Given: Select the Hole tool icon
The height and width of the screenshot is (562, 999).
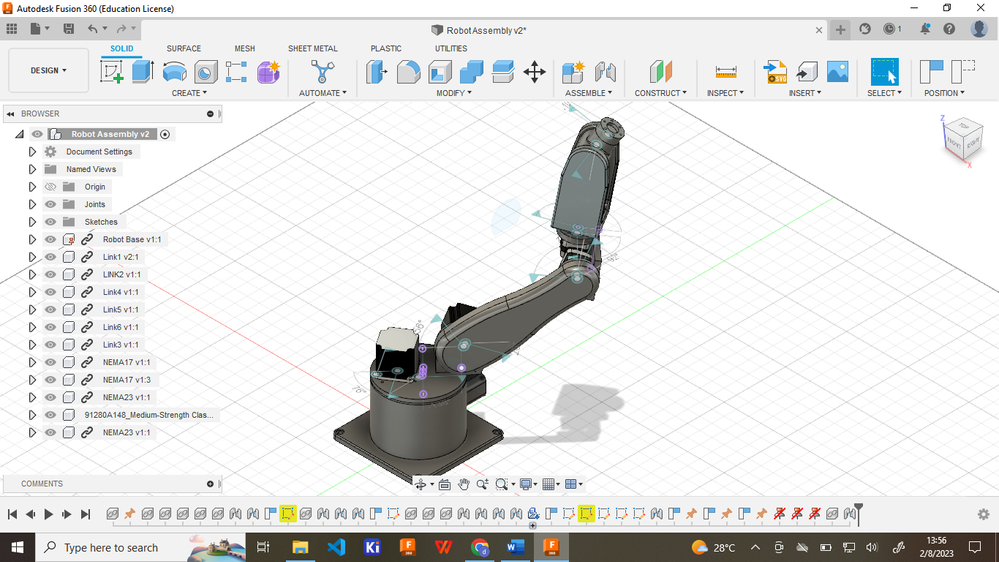Looking at the screenshot, I should (x=205, y=71).
